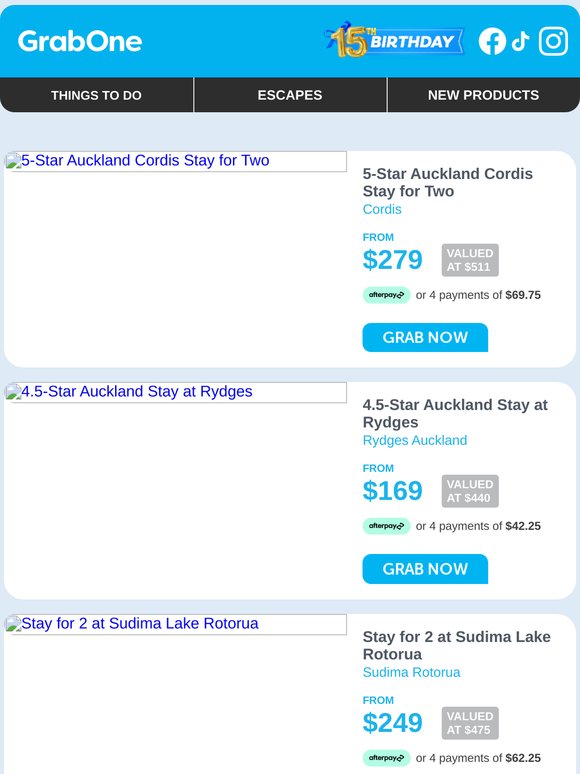Image resolution: width=580 pixels, height=774 pixels.
Task: Click the GrabOne logo
Action: pos(80,41)
